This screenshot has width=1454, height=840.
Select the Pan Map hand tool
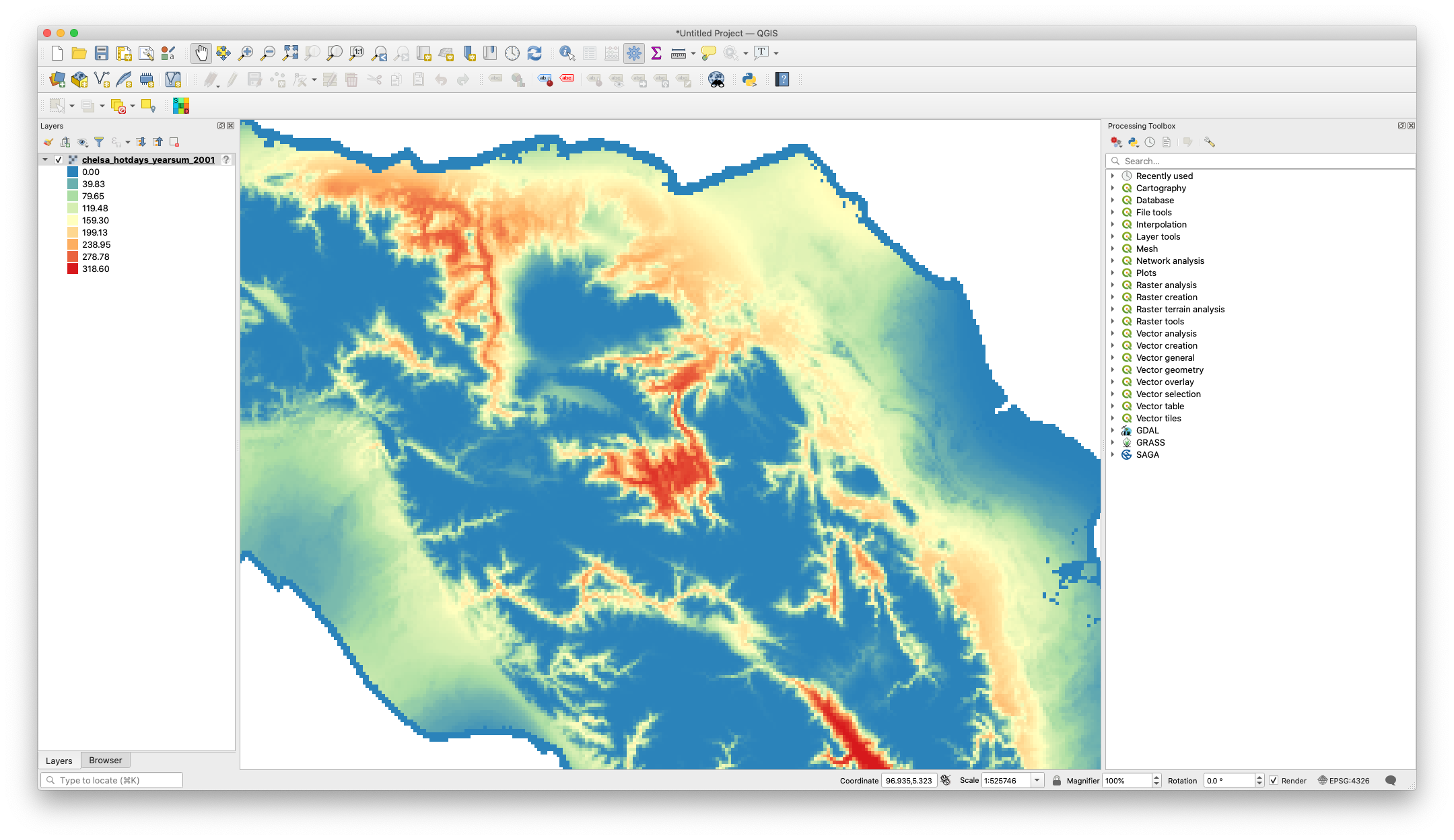[x=201, y=53]
